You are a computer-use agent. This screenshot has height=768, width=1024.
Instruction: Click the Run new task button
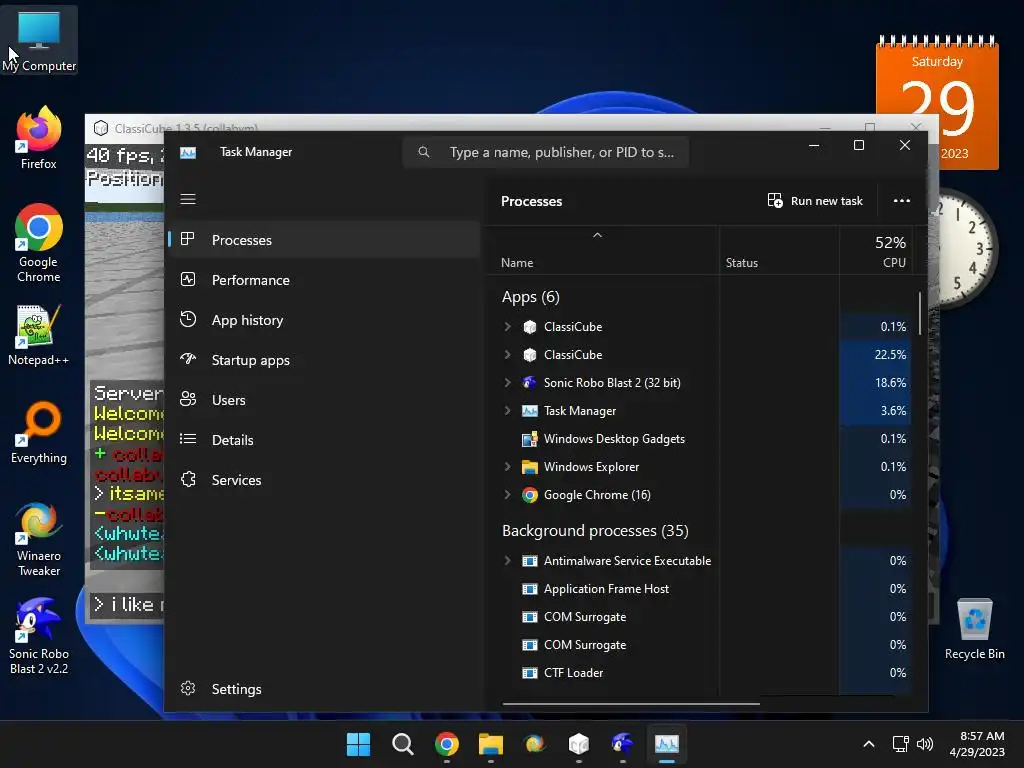(x=815, y=200)
